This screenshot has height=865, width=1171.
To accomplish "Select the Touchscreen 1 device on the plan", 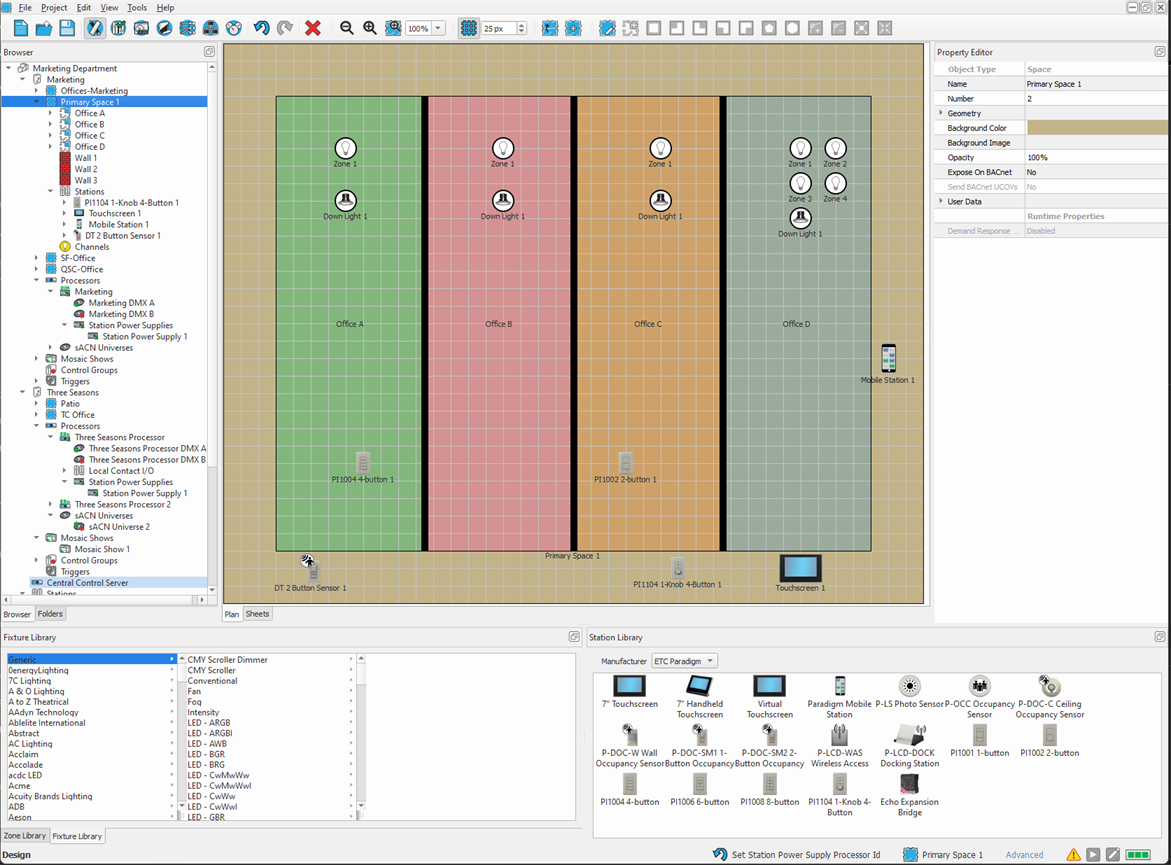I will coord(800,569).
